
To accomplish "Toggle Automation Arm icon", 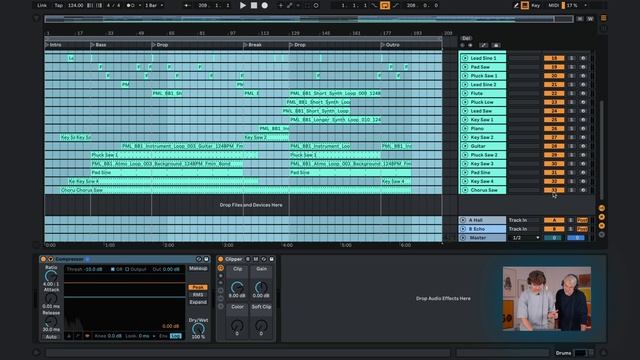I will coord(289,5).
